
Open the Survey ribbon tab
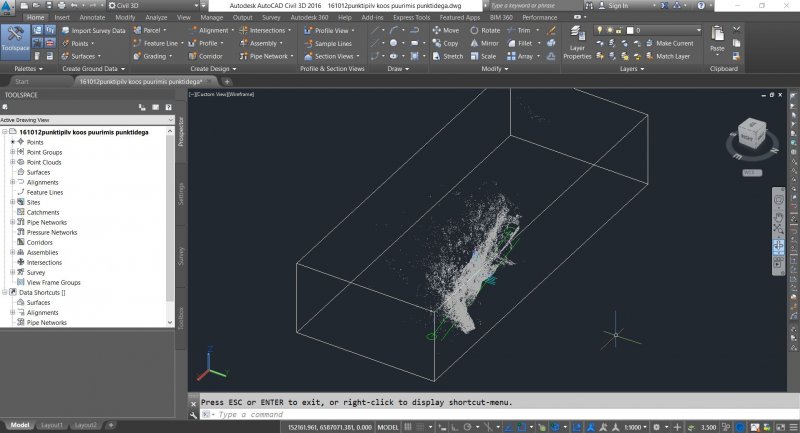271,17
